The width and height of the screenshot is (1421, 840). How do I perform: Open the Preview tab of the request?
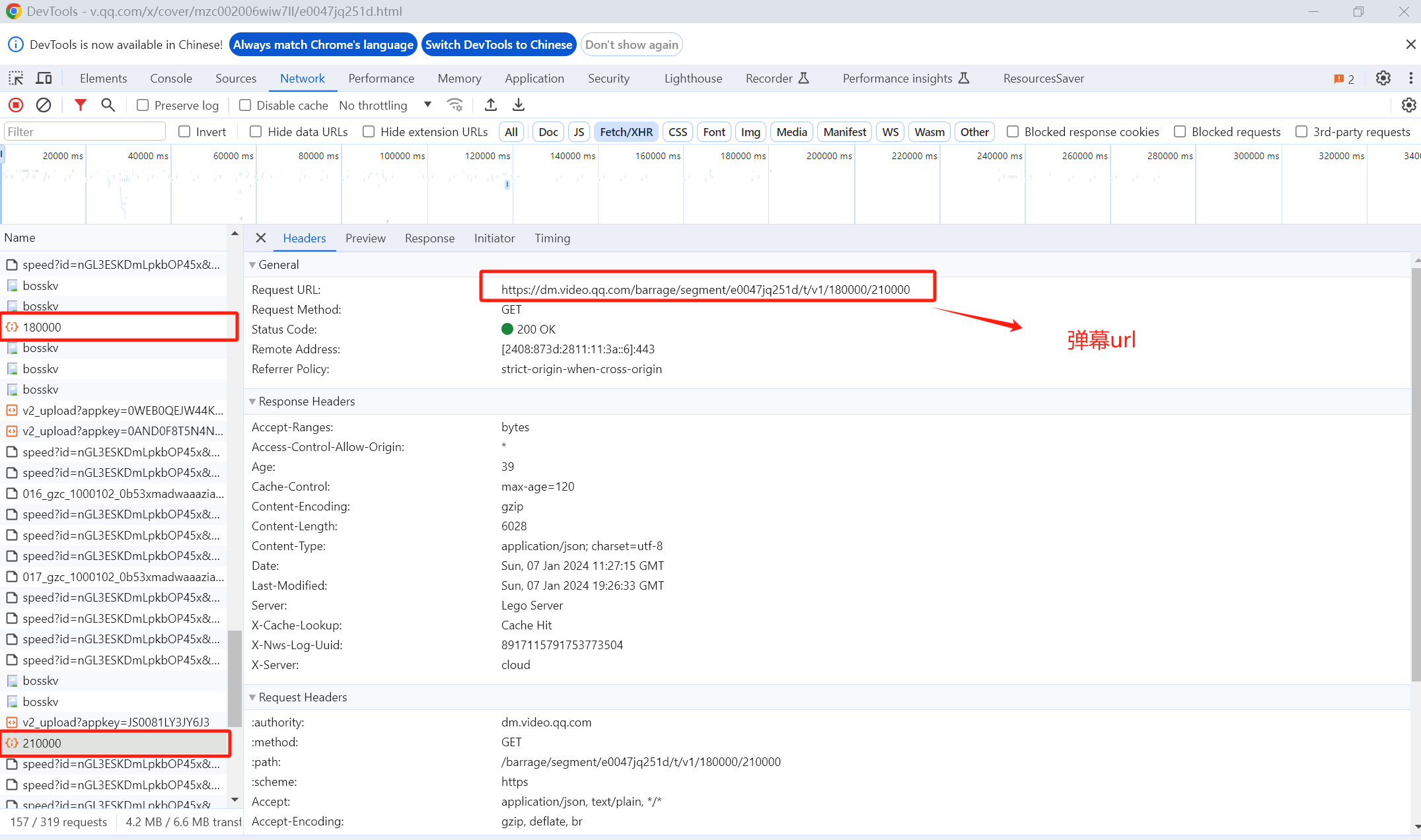coord(365,238)
